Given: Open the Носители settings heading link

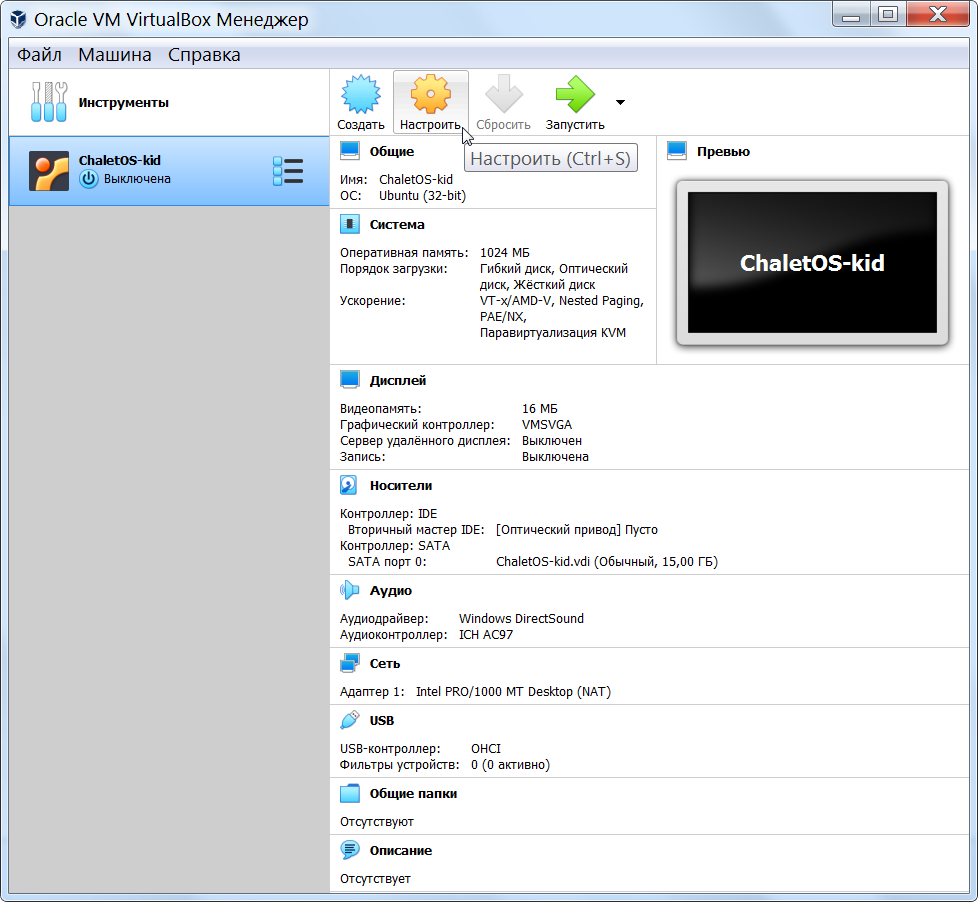Looking at the screenshot, I should (x=400, y=485).
